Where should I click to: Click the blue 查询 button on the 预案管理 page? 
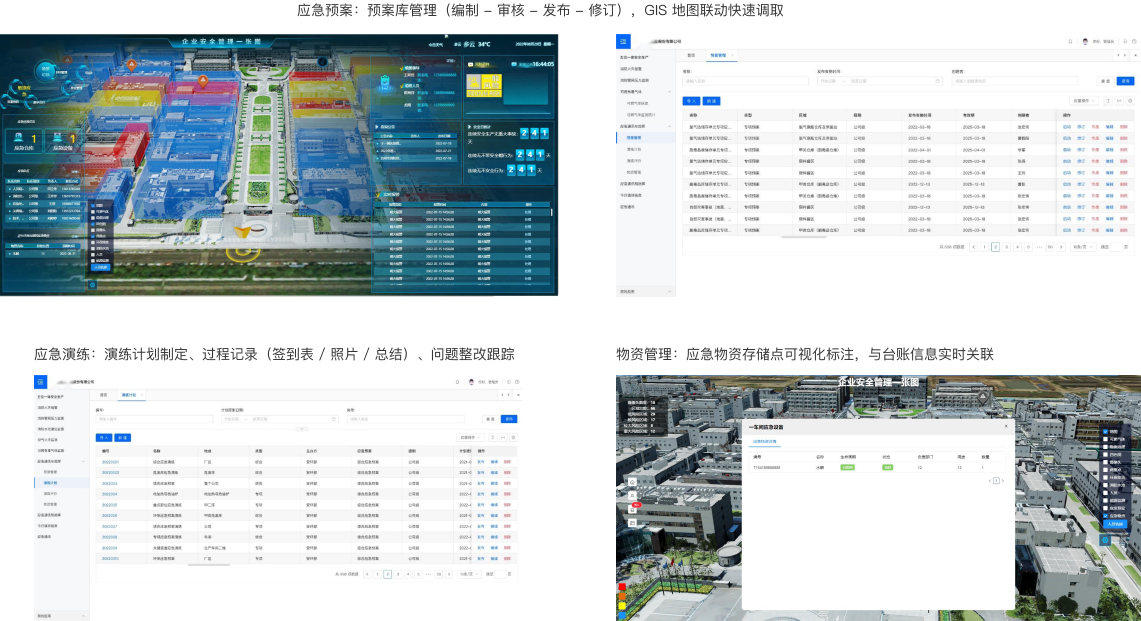pyautogui.click(x=1125, y=81)
